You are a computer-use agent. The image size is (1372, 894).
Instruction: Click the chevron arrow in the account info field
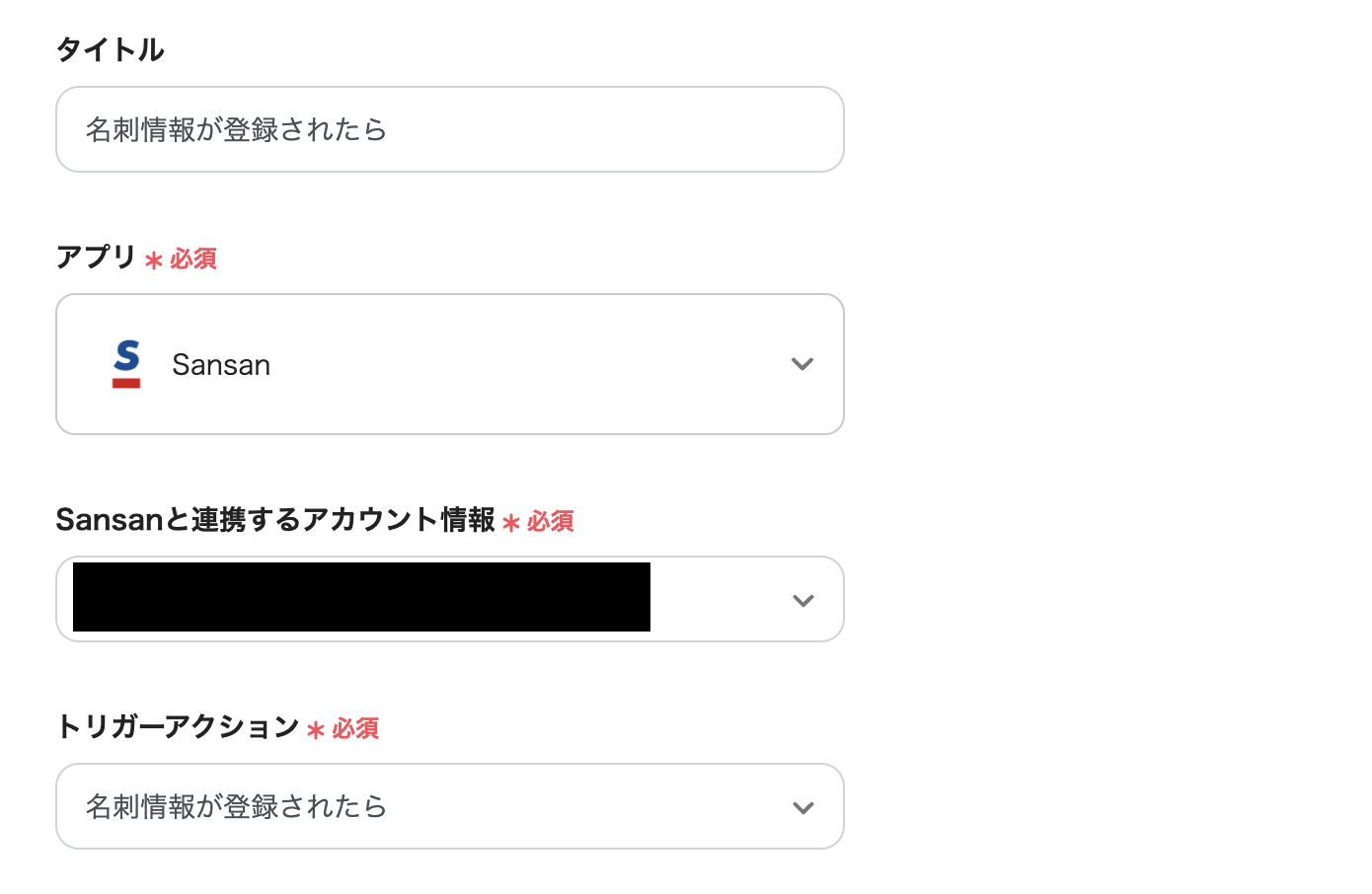click(x=803, y=600)
